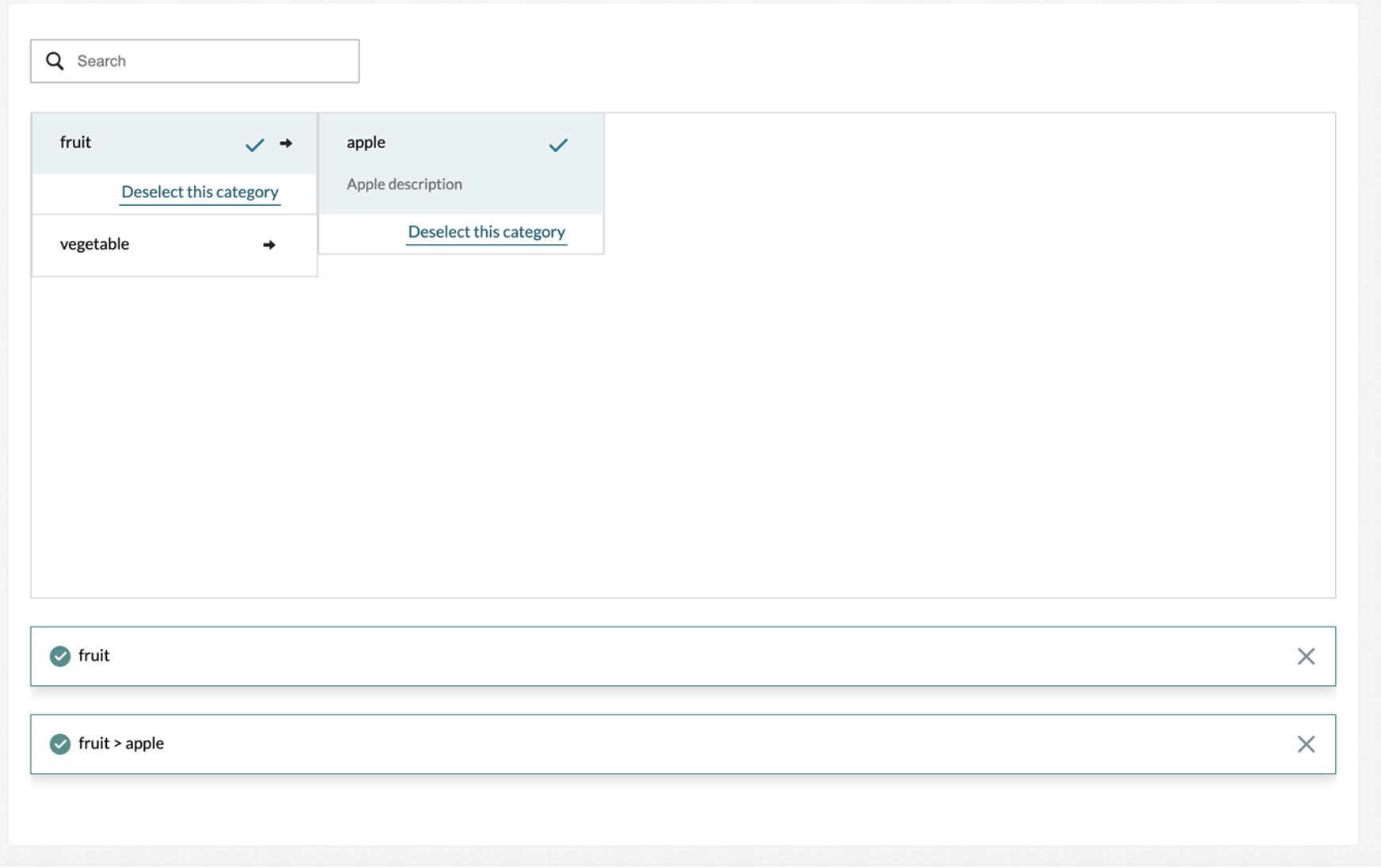Toggle the checkmark on apple
1381x868 pixels.
click(558, 144)
